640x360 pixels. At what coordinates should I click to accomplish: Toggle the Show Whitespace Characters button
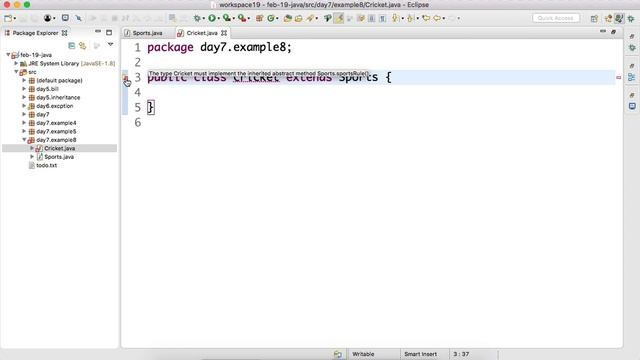click(382, 18)
